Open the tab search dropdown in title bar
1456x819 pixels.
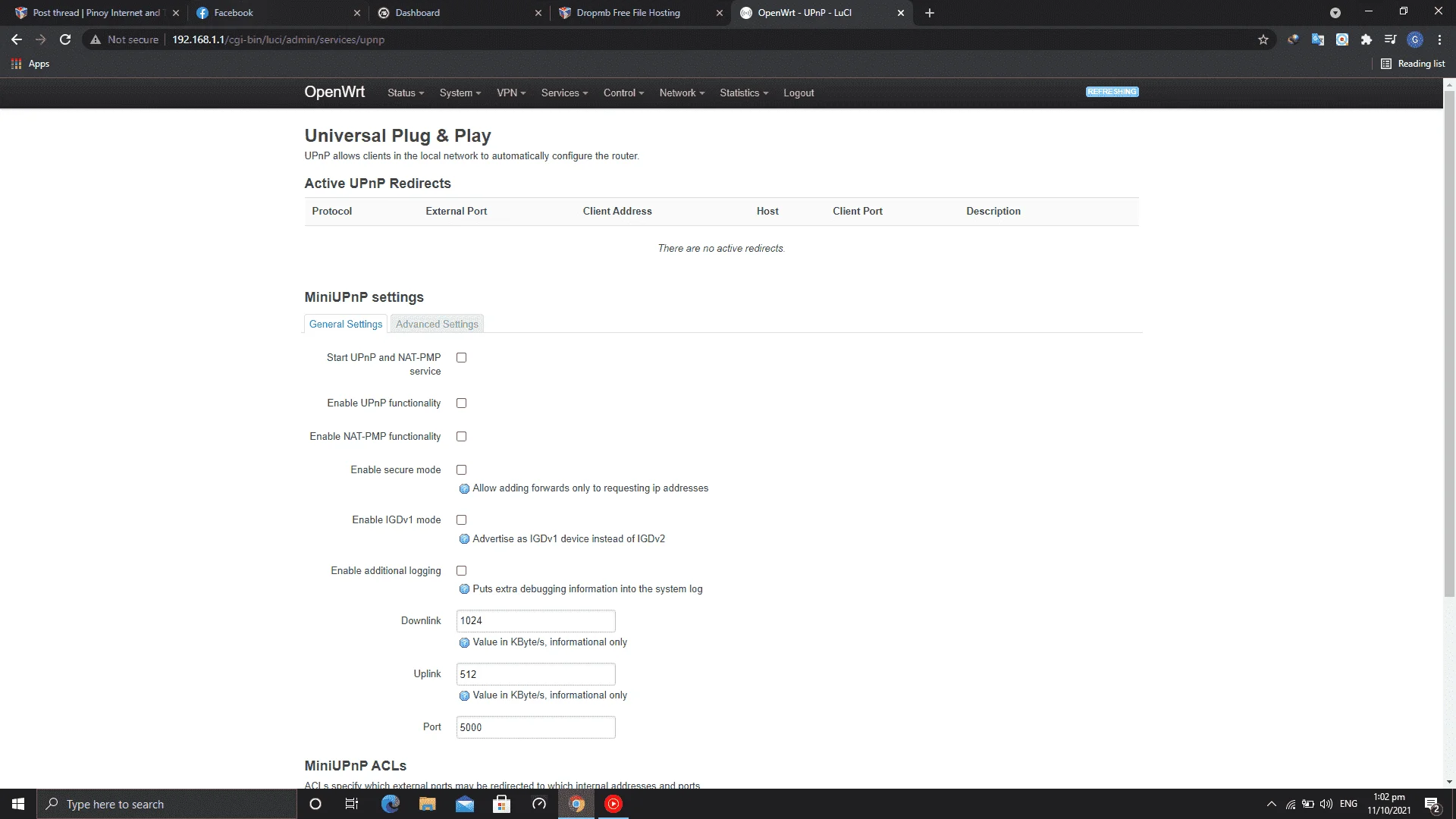click(1335, 13)
